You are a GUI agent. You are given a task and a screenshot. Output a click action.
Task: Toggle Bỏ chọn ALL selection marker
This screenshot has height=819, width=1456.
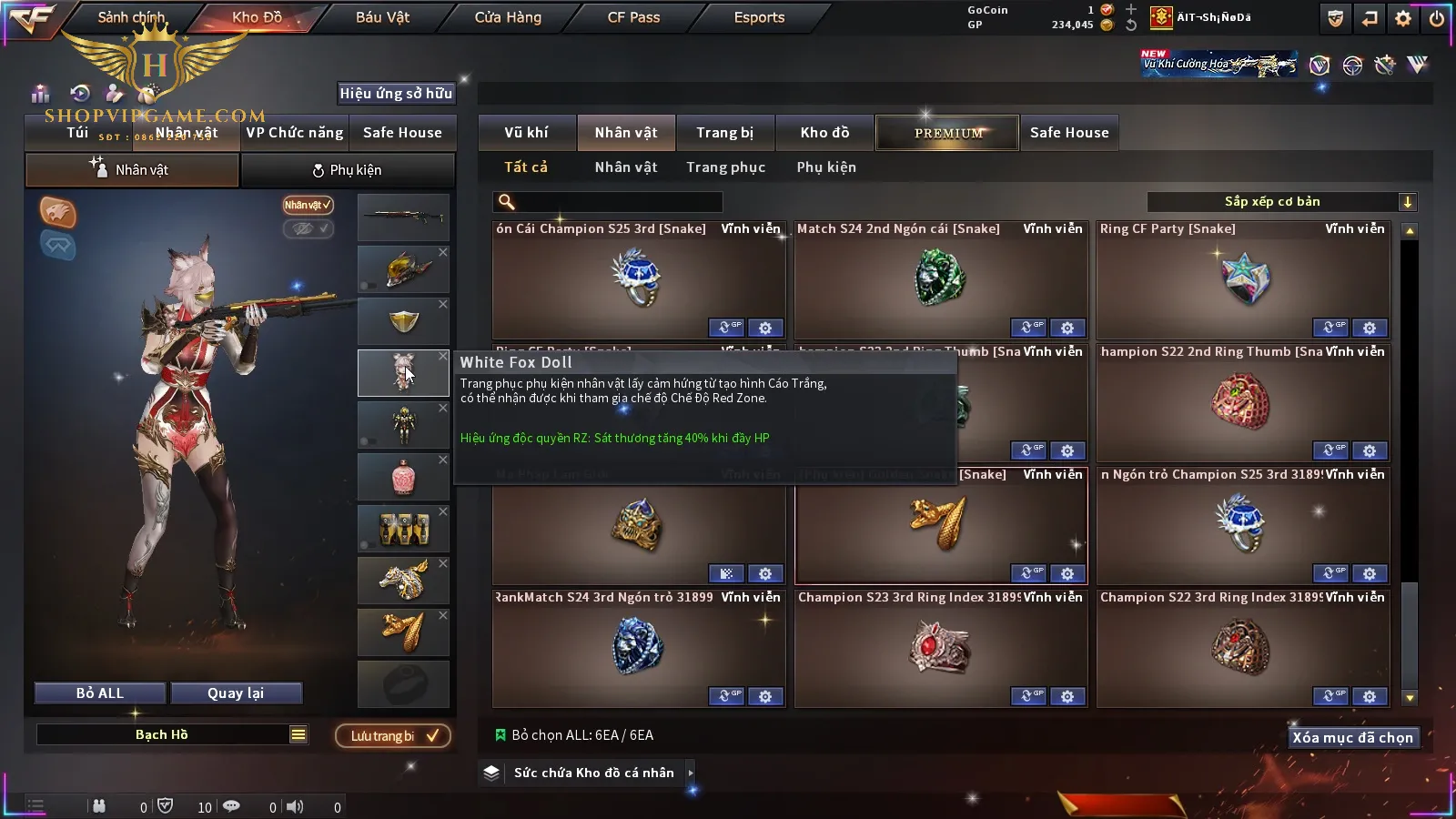pyautogui.click(x=500, y=735)
